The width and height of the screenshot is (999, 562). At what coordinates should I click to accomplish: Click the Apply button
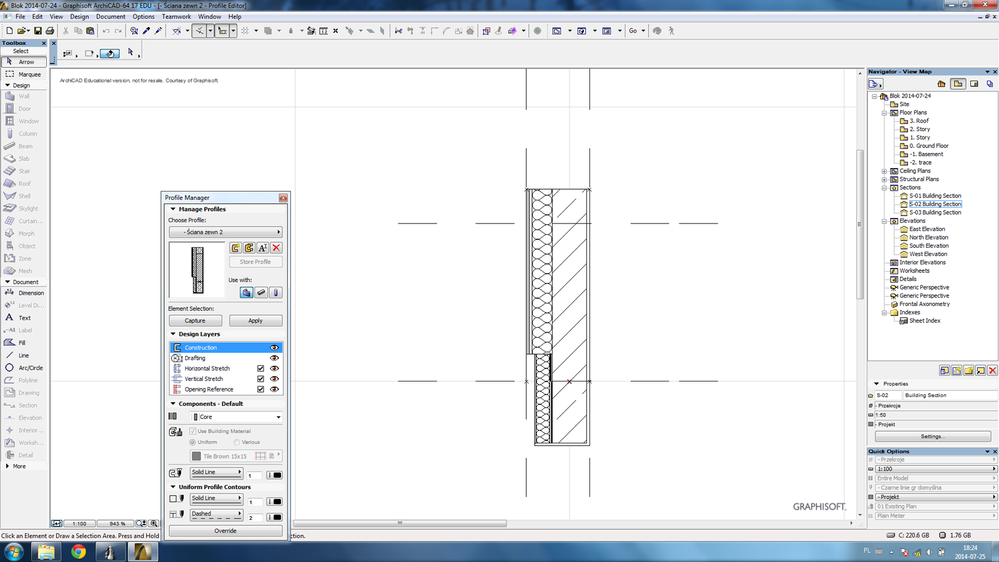point(255,321)
